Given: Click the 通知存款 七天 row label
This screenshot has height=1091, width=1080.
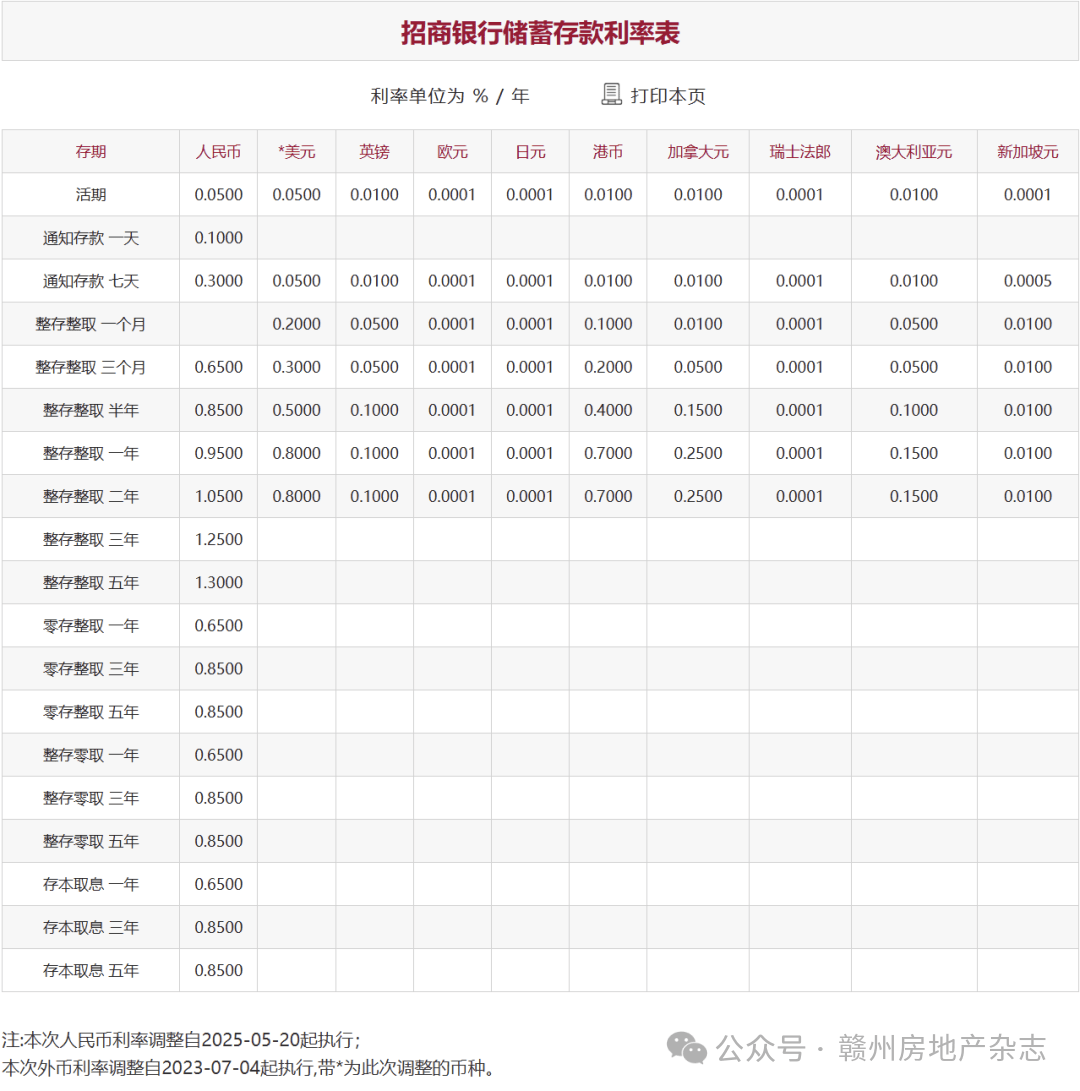Looking at the screenshot, I should (90, 281).
